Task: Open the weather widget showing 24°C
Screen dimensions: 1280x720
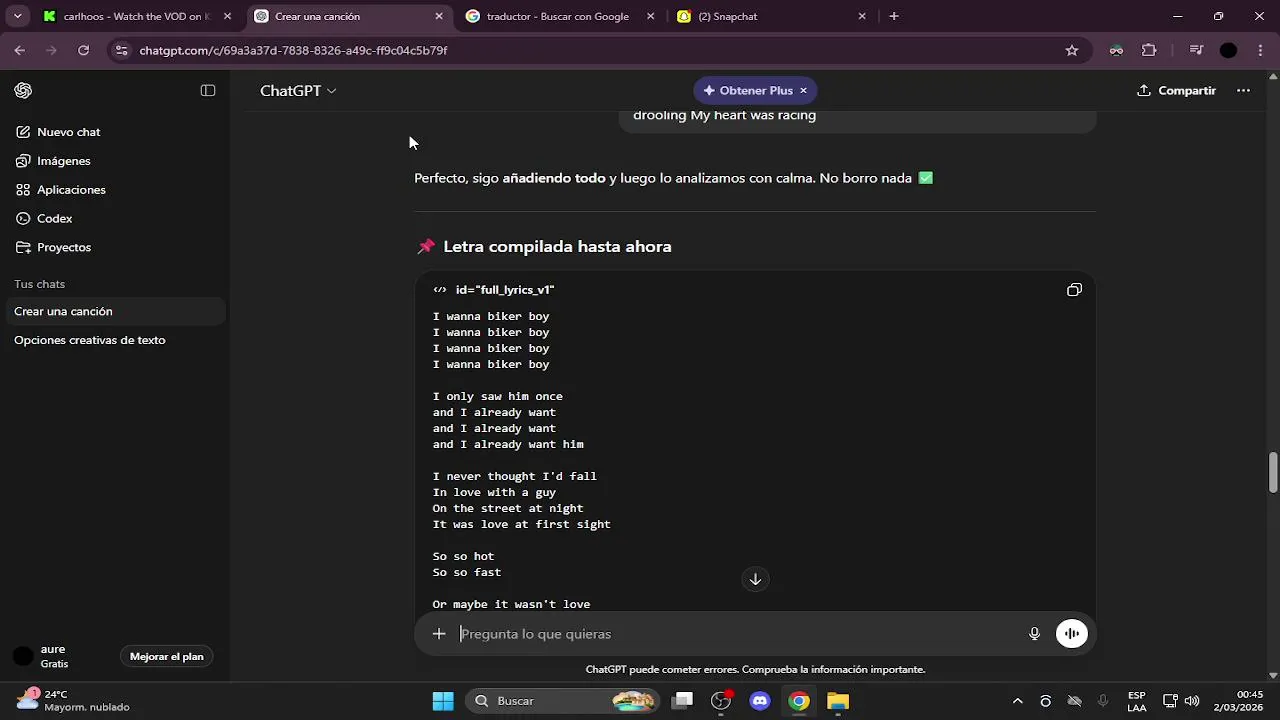Action: 74,701
